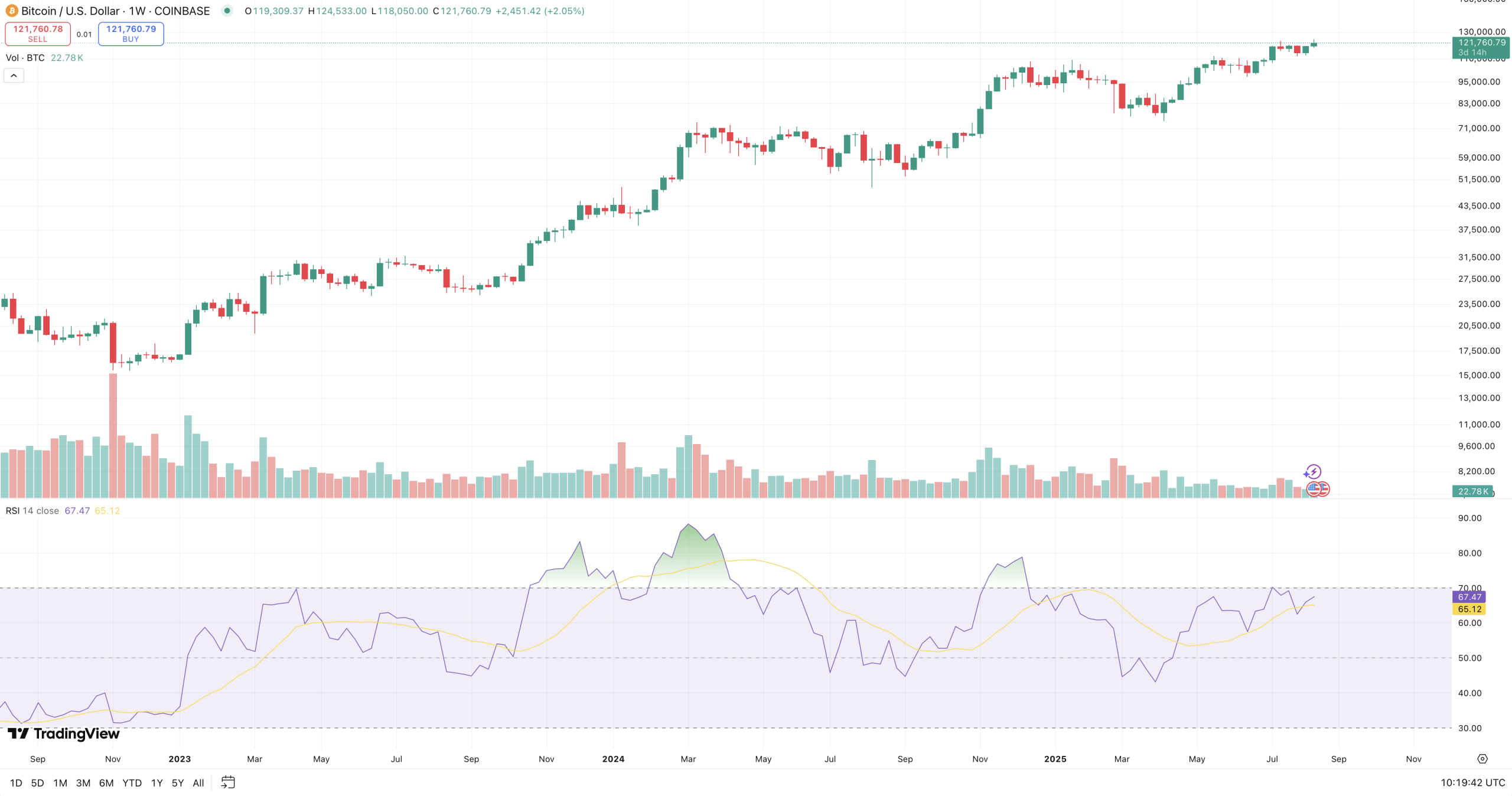Select the 1D time range
The image size is (1512, 796).
[x=16, y=783]
